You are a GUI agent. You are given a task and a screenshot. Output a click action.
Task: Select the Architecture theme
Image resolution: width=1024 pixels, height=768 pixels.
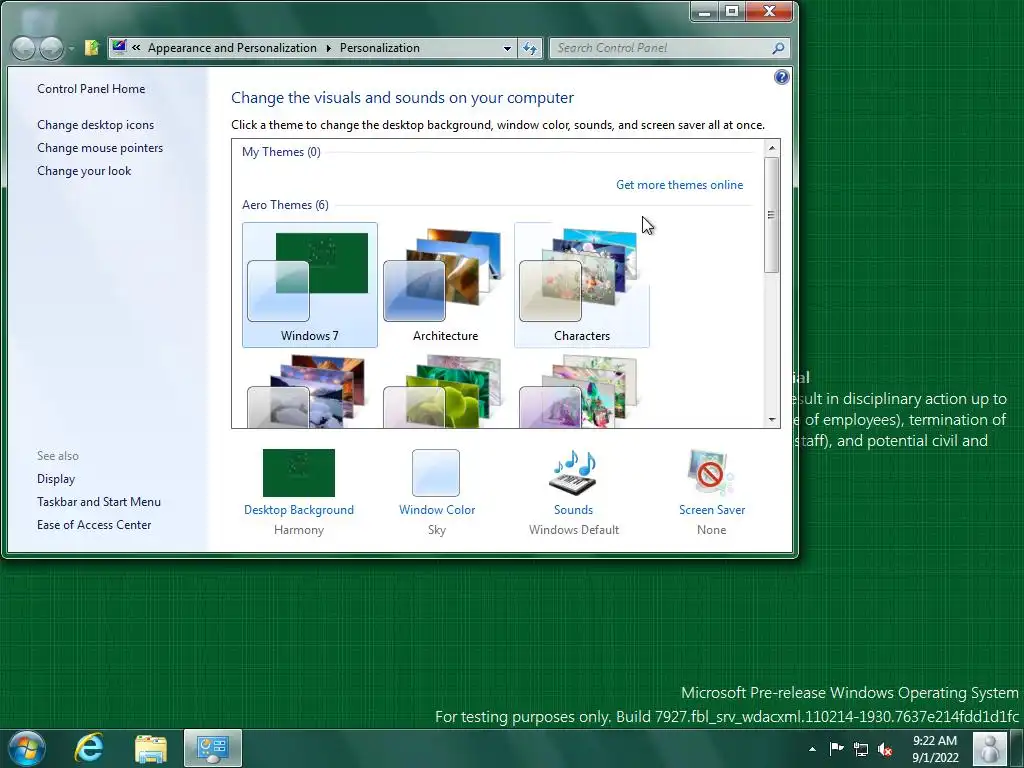[x=445, y=285]
